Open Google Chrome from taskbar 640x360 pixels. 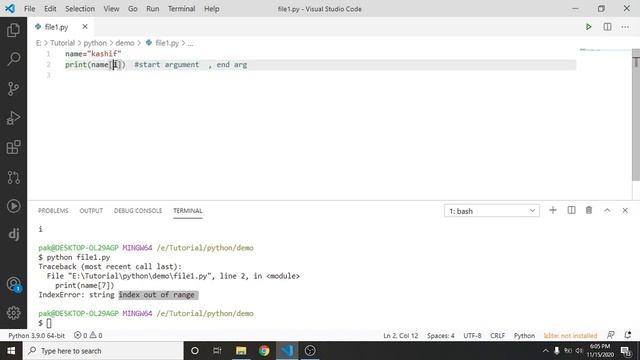(x=264, y=351)
